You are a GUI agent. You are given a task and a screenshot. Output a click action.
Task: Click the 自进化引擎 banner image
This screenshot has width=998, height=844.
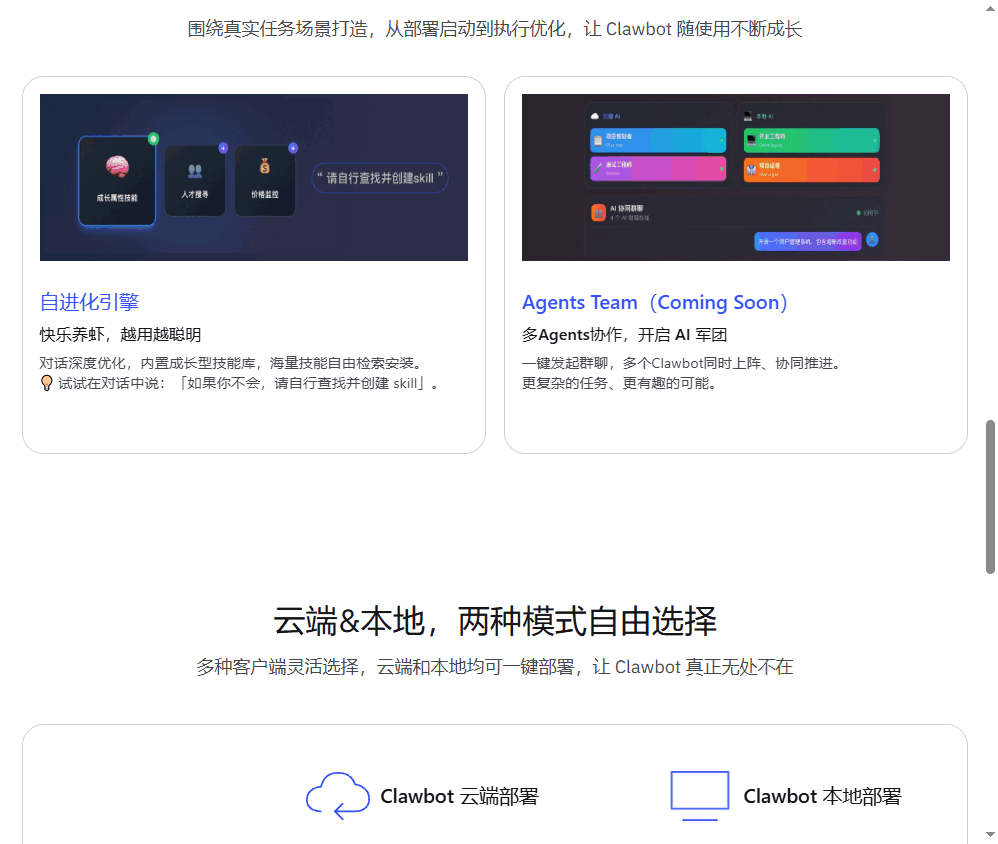pyautogui.click(x=253, y=177)
